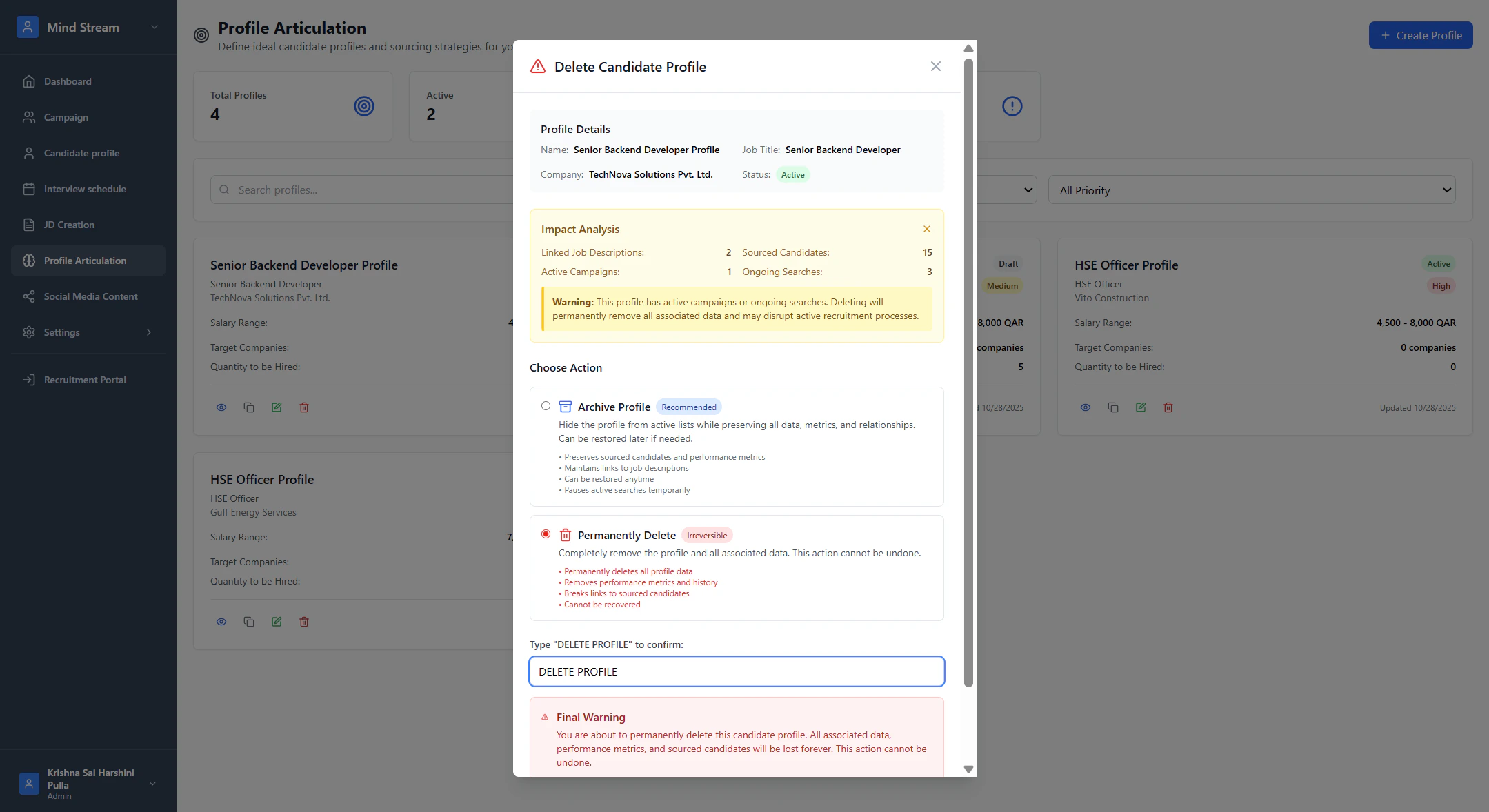Viewport: 1489px width, 812px height.
Task: Click the Create Profile button
Action: tap(1420, 35)
